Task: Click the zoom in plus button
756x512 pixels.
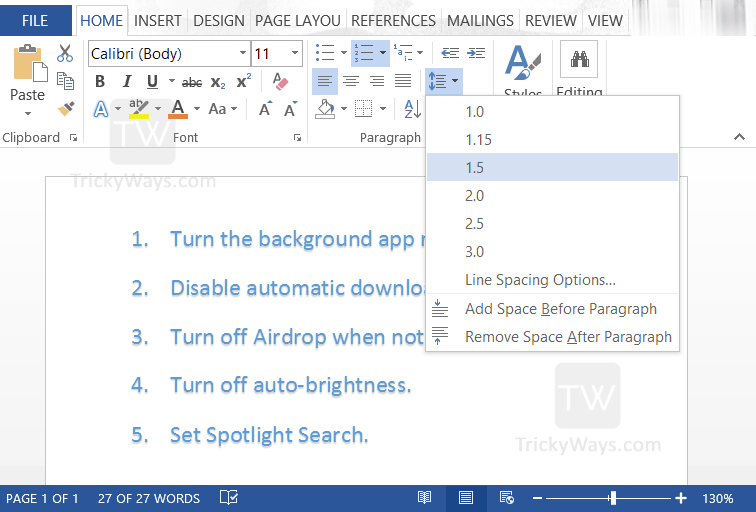Action: (x=681, y=498)
